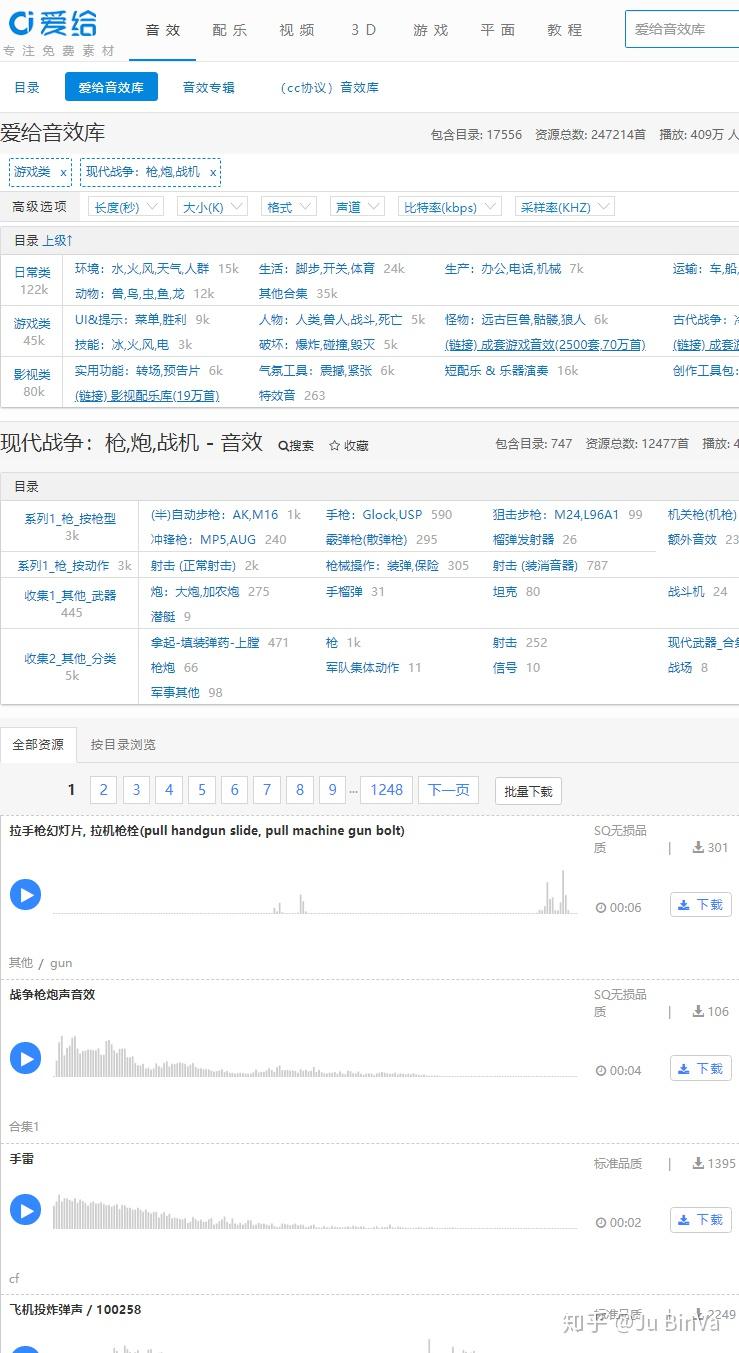Click the 收藏 star icon
739x1353 pixels.
tap(335, 446)
